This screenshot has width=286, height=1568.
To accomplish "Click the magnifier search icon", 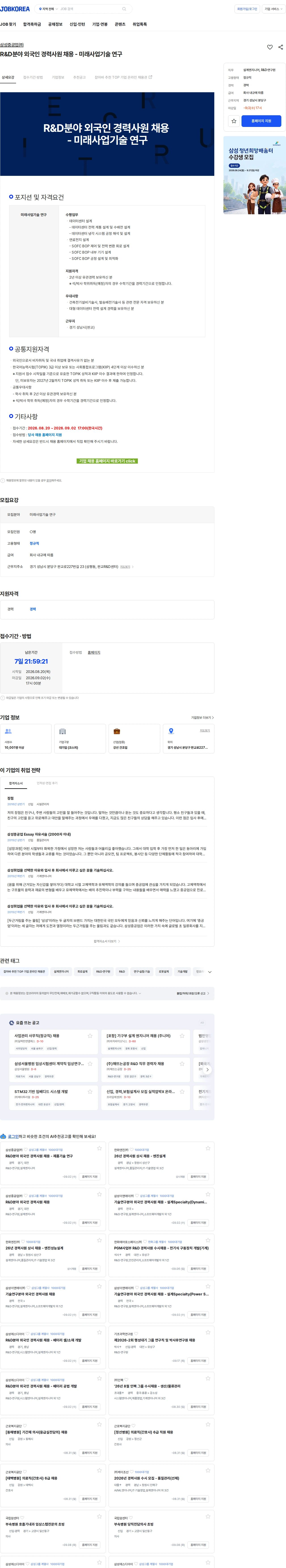I will pos(124,9).
